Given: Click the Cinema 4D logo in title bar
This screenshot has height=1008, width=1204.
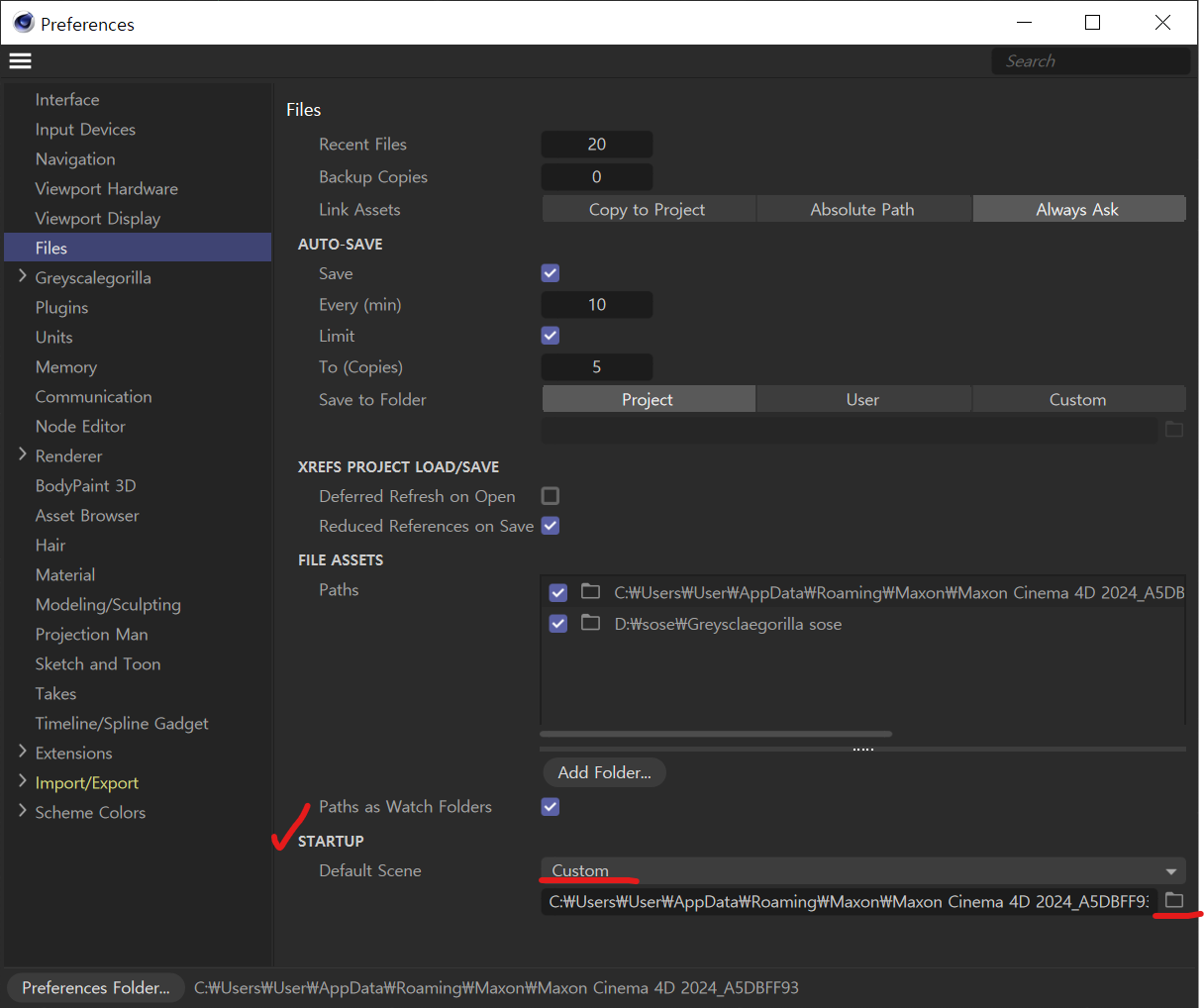Looking at the screenshot, I should (24, 23).
